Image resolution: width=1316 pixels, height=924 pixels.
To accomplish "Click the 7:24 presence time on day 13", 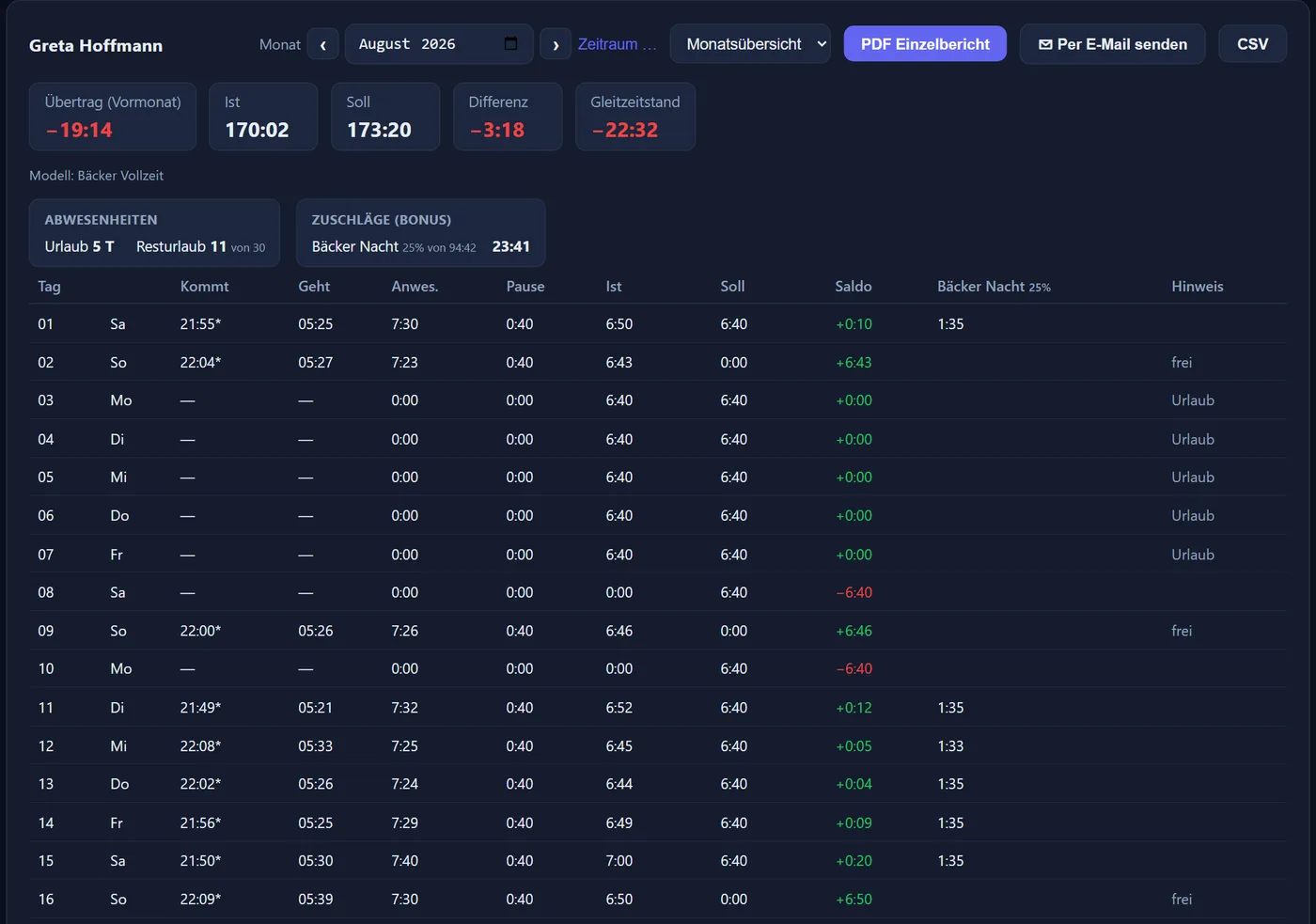I will point(405,784).
